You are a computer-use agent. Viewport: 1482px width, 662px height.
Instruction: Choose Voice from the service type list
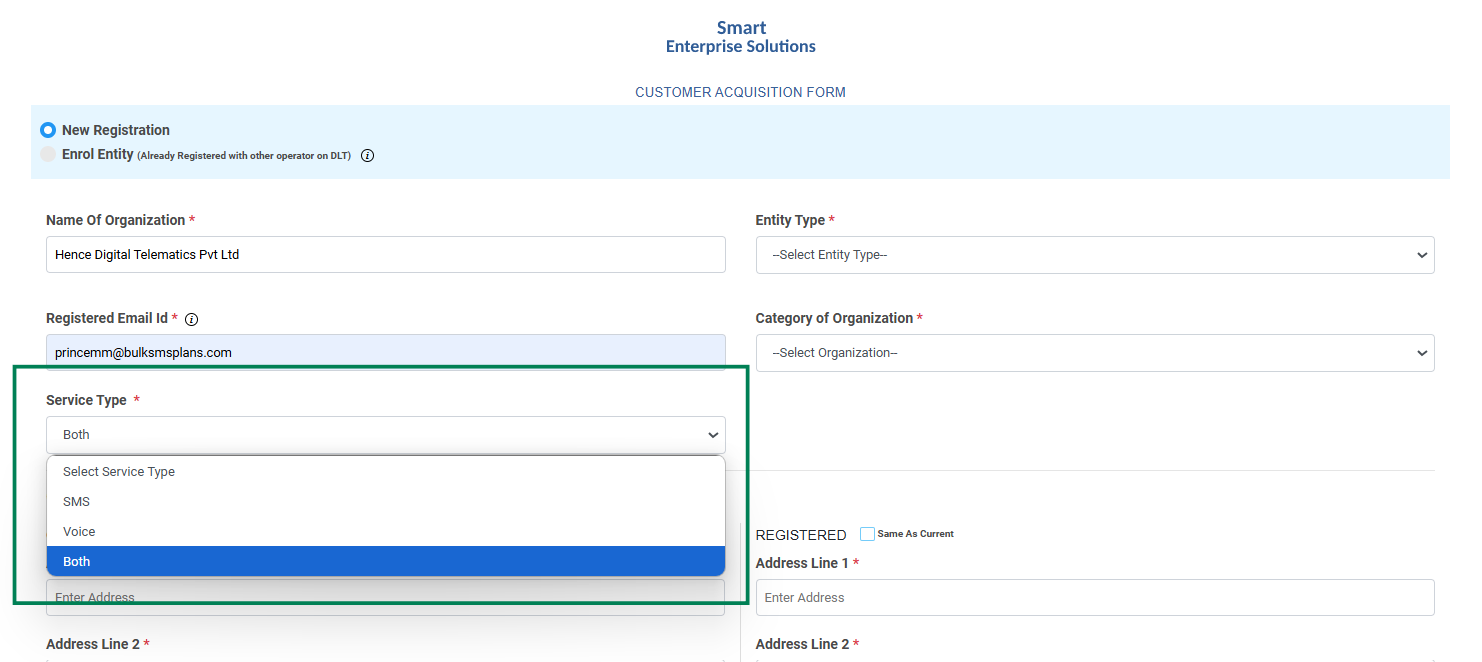(386, 531)
